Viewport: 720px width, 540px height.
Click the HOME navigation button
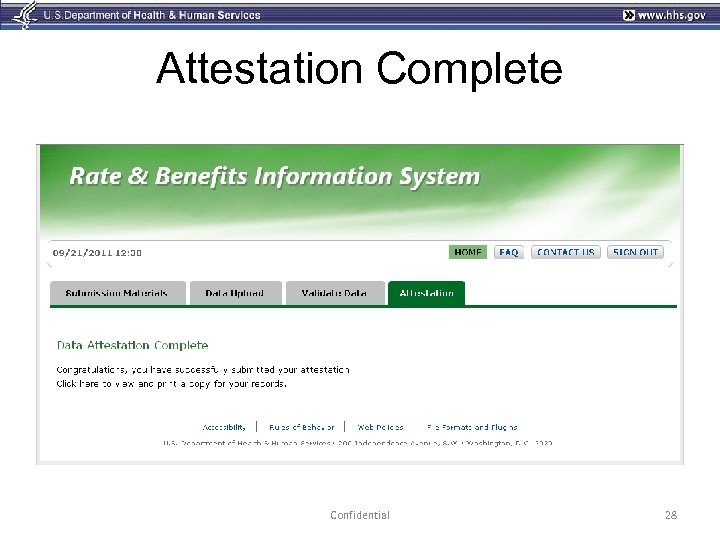[467, 252]
